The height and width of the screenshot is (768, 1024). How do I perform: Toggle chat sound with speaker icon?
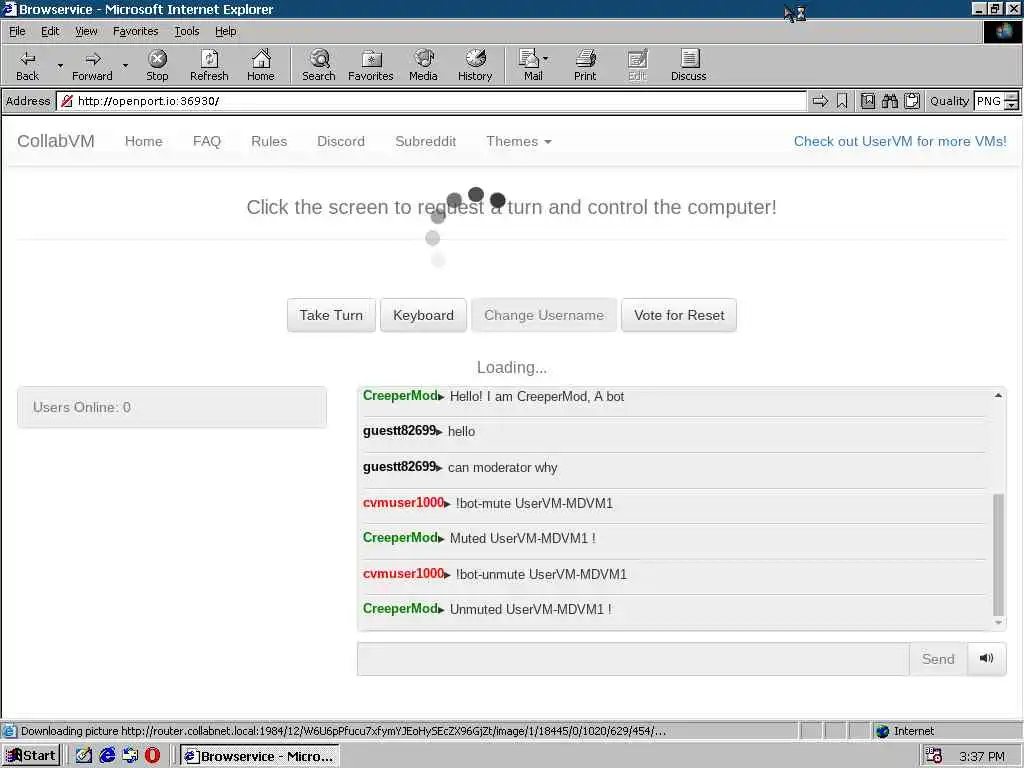(986, 658)
